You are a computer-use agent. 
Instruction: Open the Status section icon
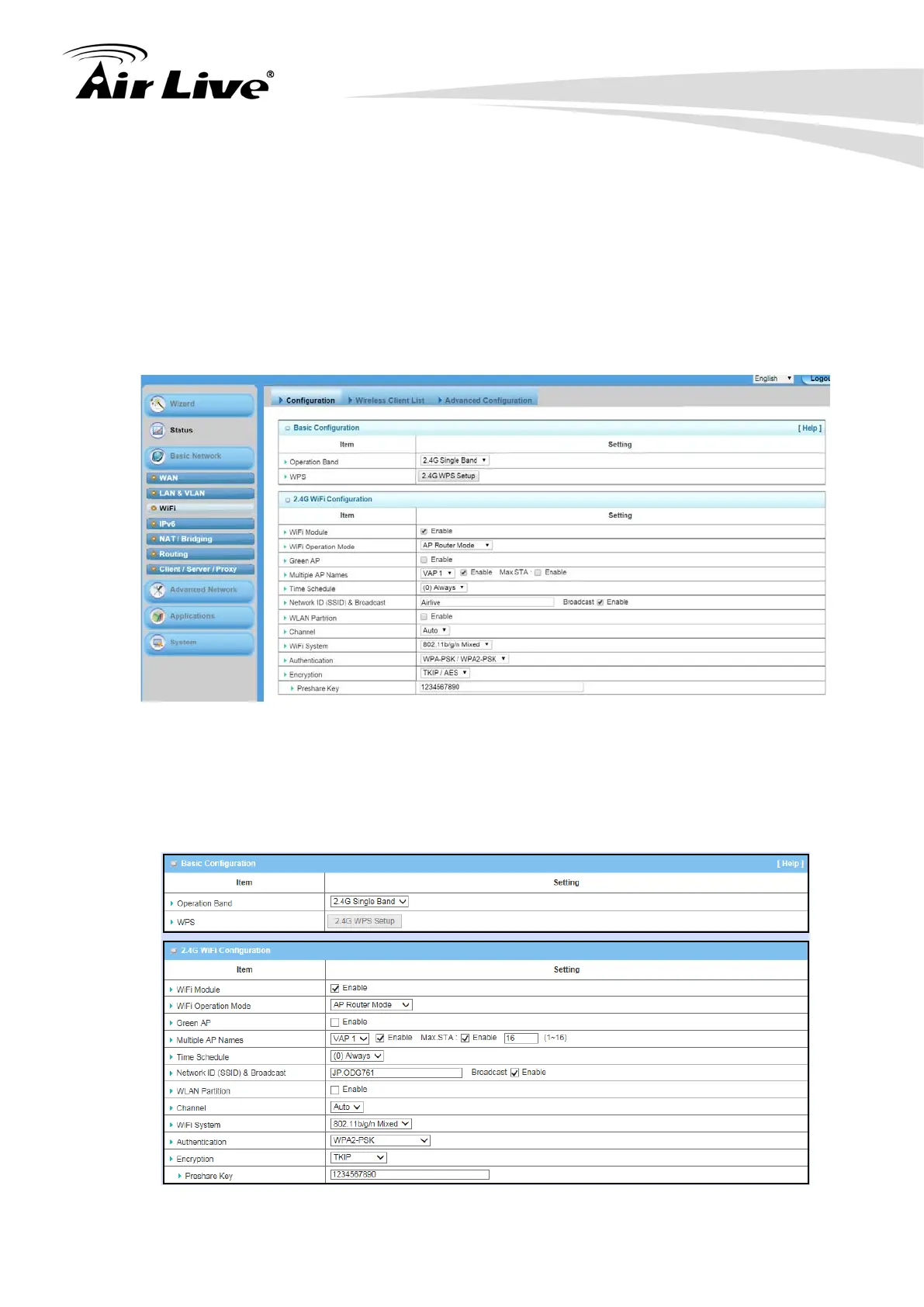[158, 430]
